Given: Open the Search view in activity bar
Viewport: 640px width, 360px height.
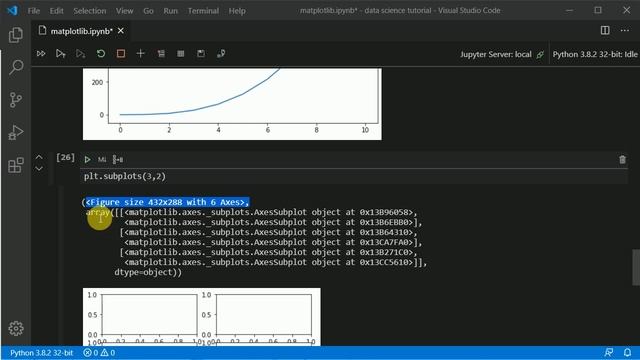Looking at the screenshot, I should (16, 67).
